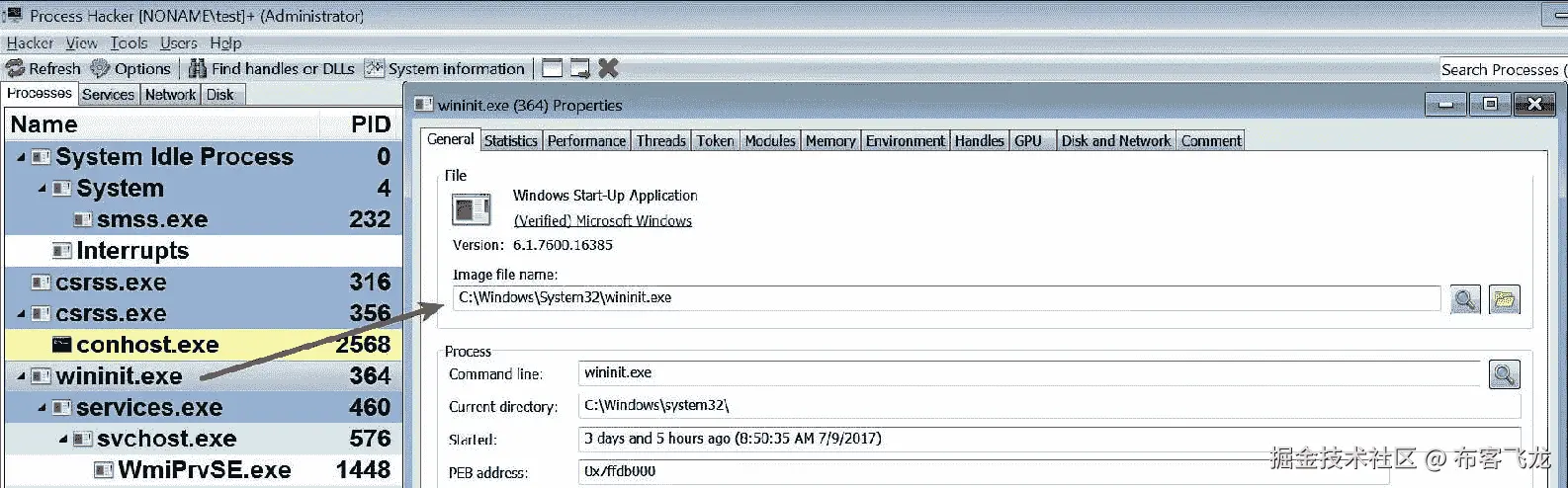Click the X terminate toolbar icon
The width and height of the screenshot is (1568, 488).
click(x=608, y=68)
